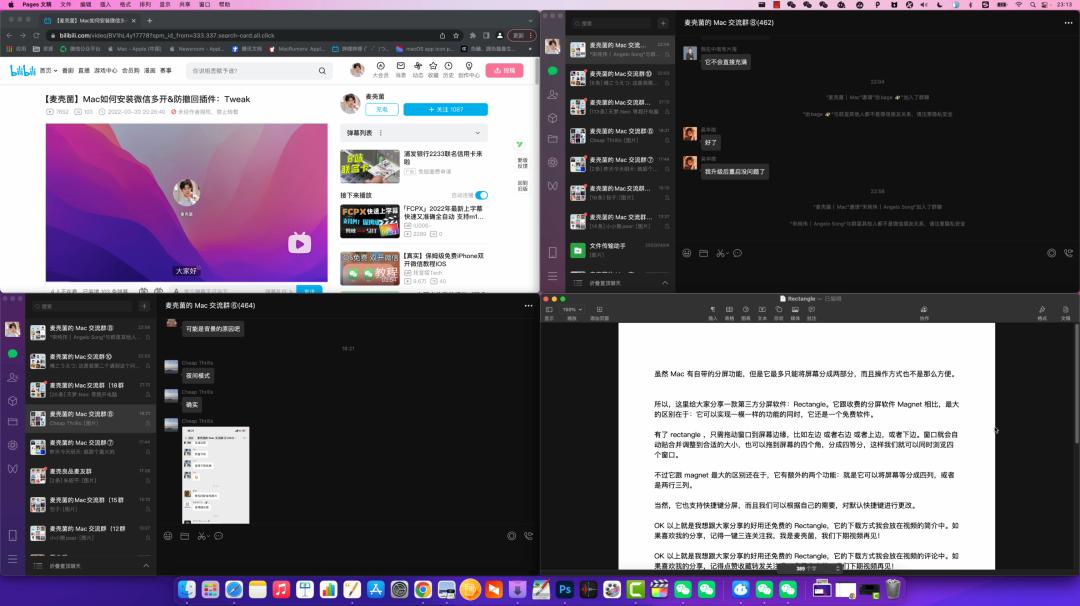Expand the 弹幕列表 danmaku list dropdown
1080x606 pixels.
(477, 133)
